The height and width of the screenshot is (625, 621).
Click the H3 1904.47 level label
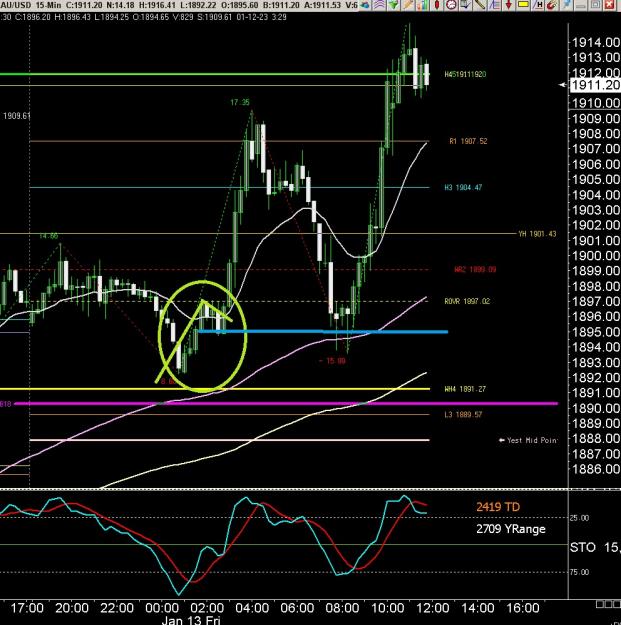click(463, 187)
